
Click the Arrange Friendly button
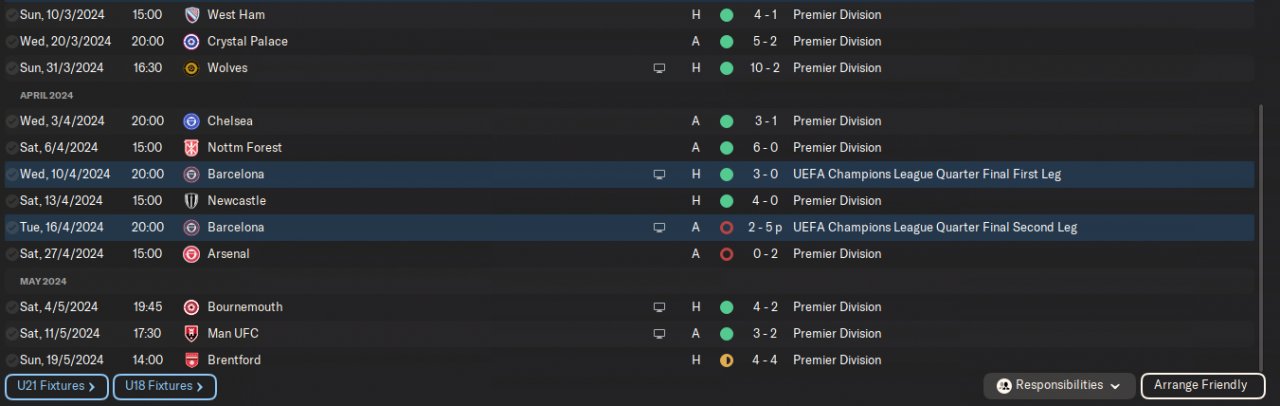[1200, 386]
